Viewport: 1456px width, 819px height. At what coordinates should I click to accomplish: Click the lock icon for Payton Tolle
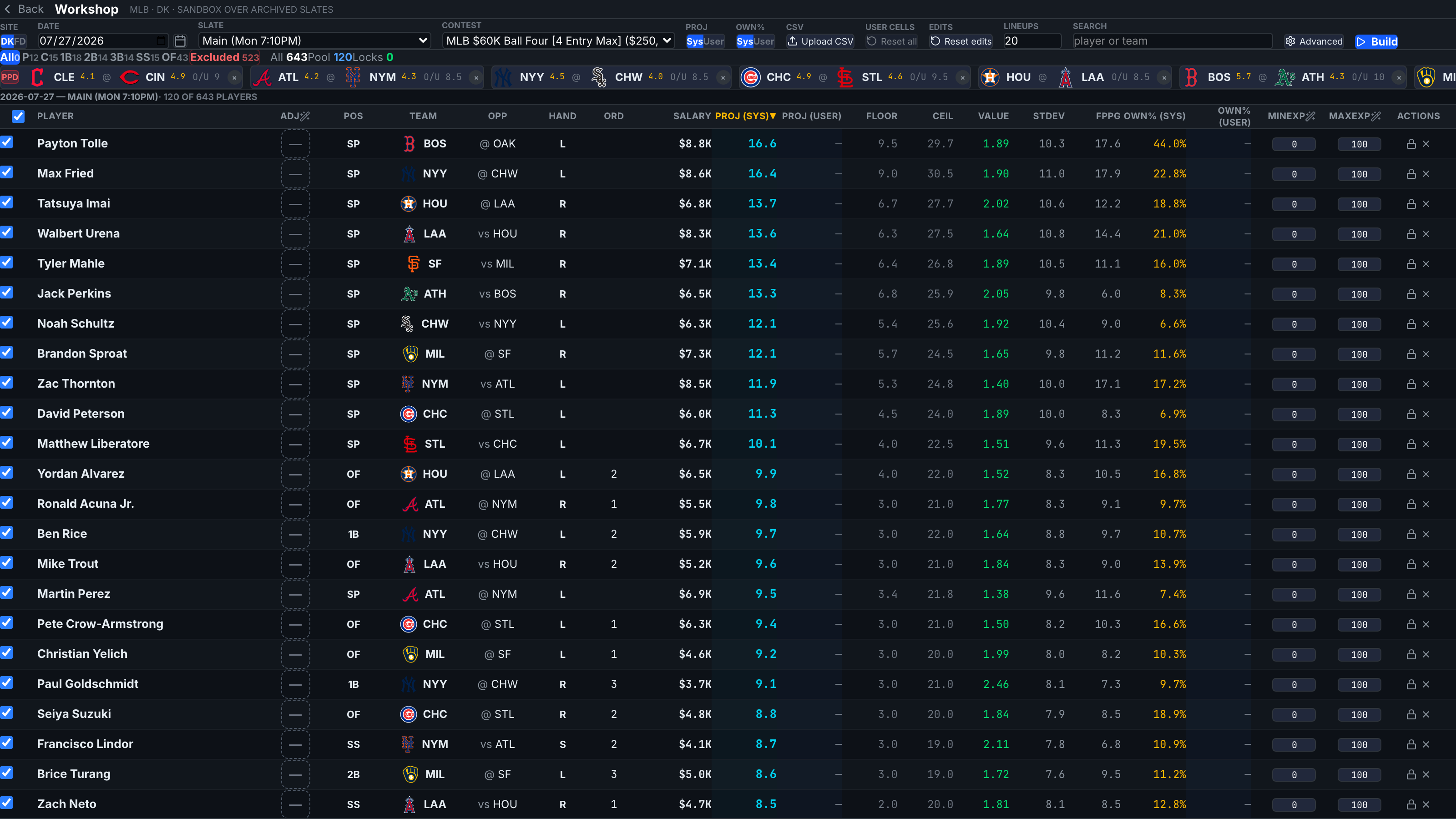click(x=1411, y=144)
